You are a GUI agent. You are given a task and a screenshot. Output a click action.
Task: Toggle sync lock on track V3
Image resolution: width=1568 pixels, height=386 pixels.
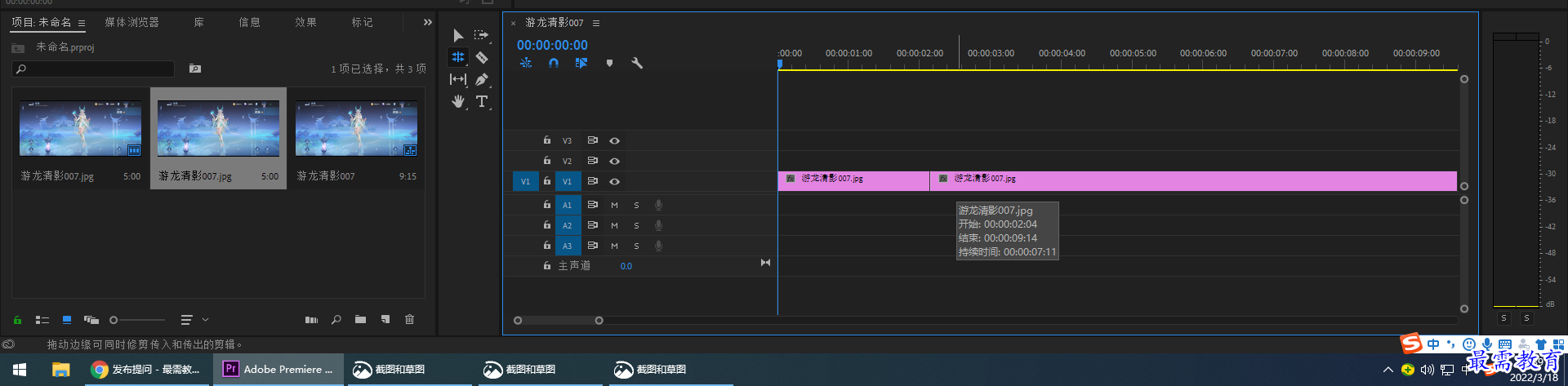tap(593, 140)
